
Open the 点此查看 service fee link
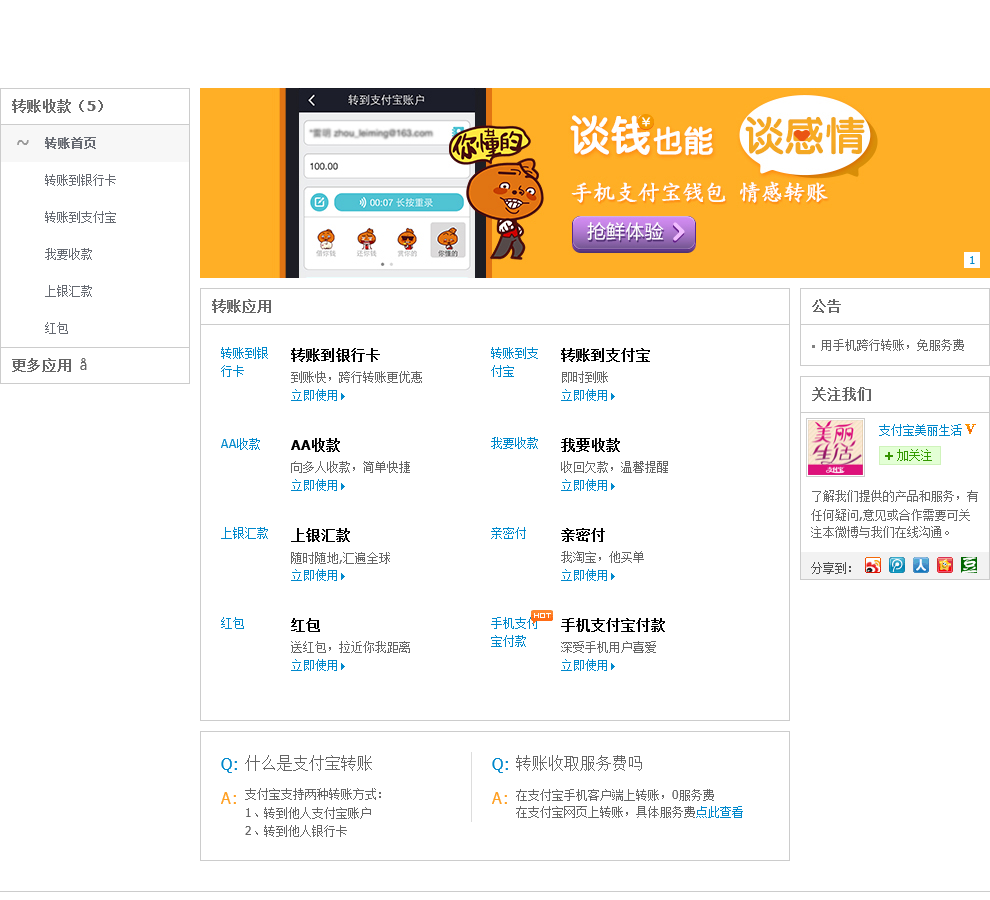(x=719, y=812)
